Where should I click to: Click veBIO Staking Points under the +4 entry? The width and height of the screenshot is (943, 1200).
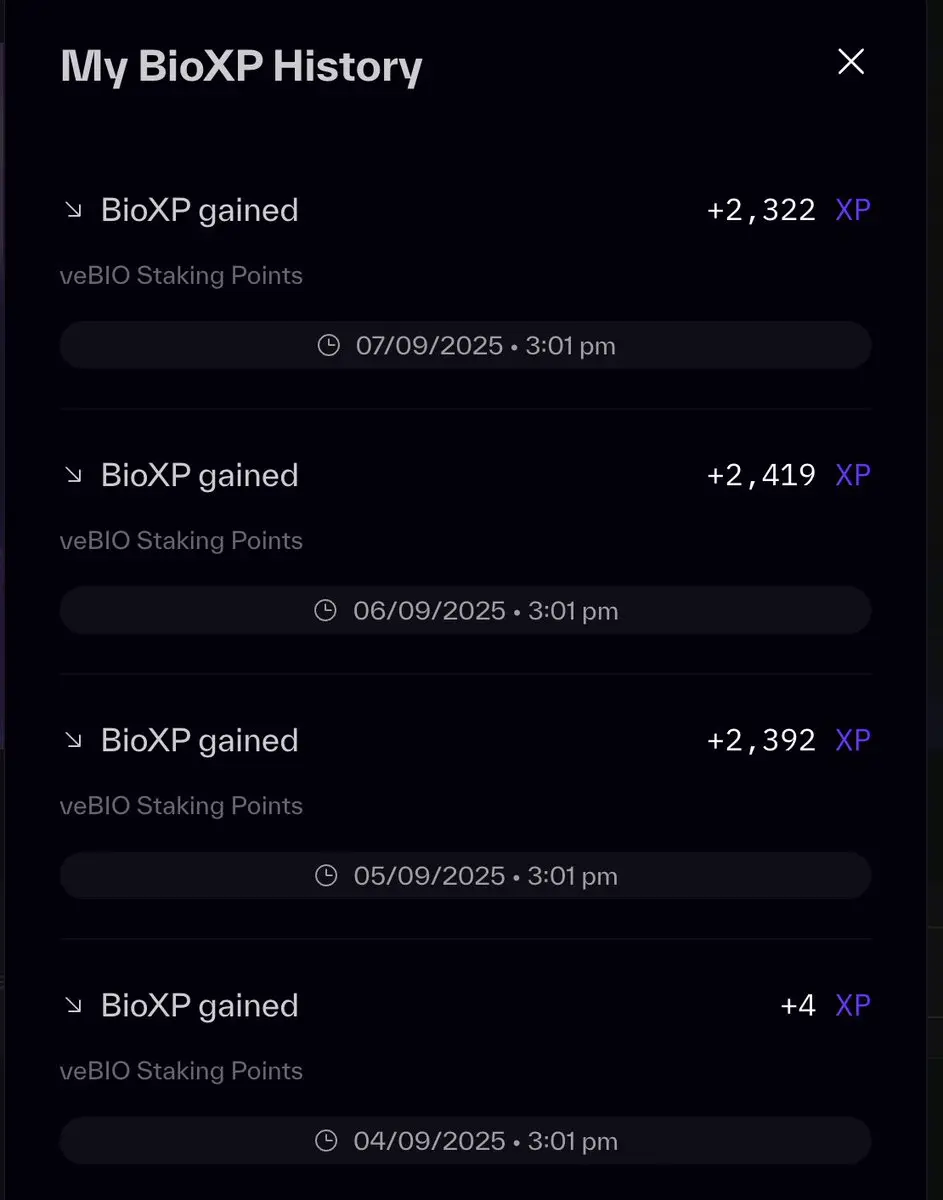(181, 1070)
